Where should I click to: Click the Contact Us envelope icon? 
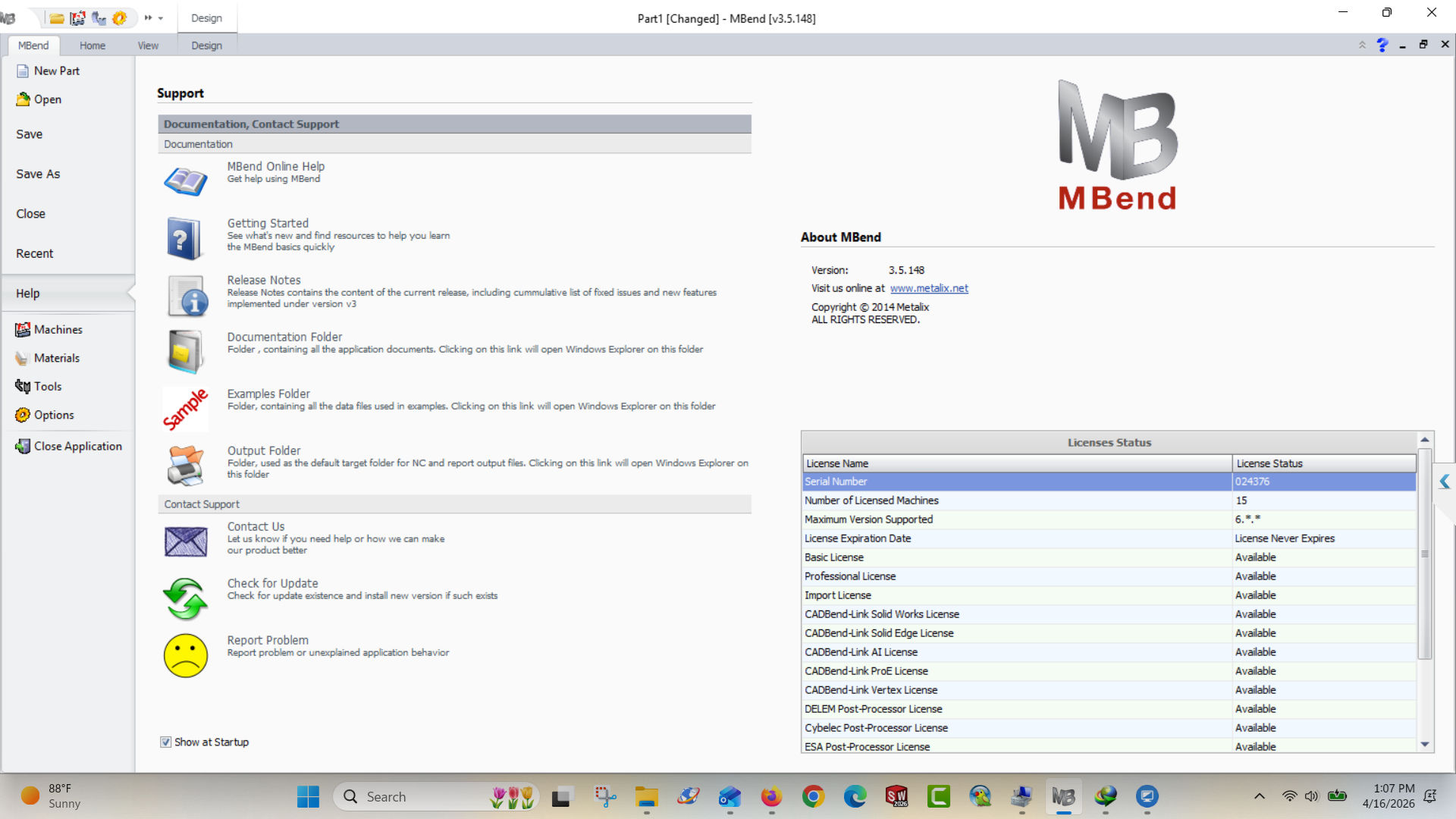[x=186, y=541]
